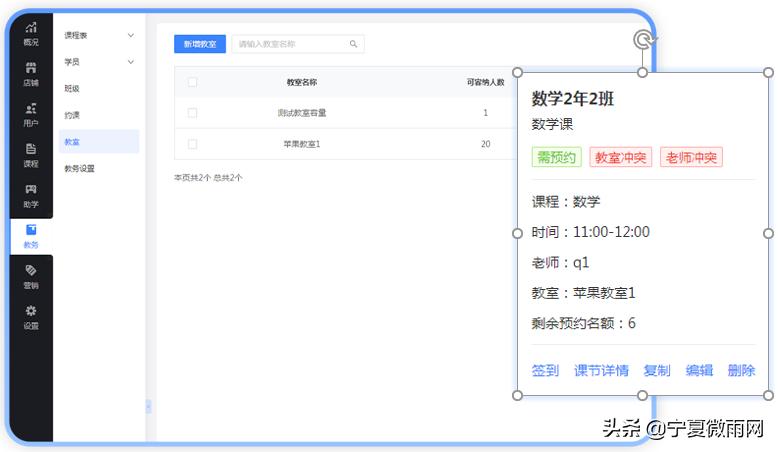The height and width of the screenshot is (452, 778).
Task: Click the blue 新增教室 button
Action: tap(200, 44)
